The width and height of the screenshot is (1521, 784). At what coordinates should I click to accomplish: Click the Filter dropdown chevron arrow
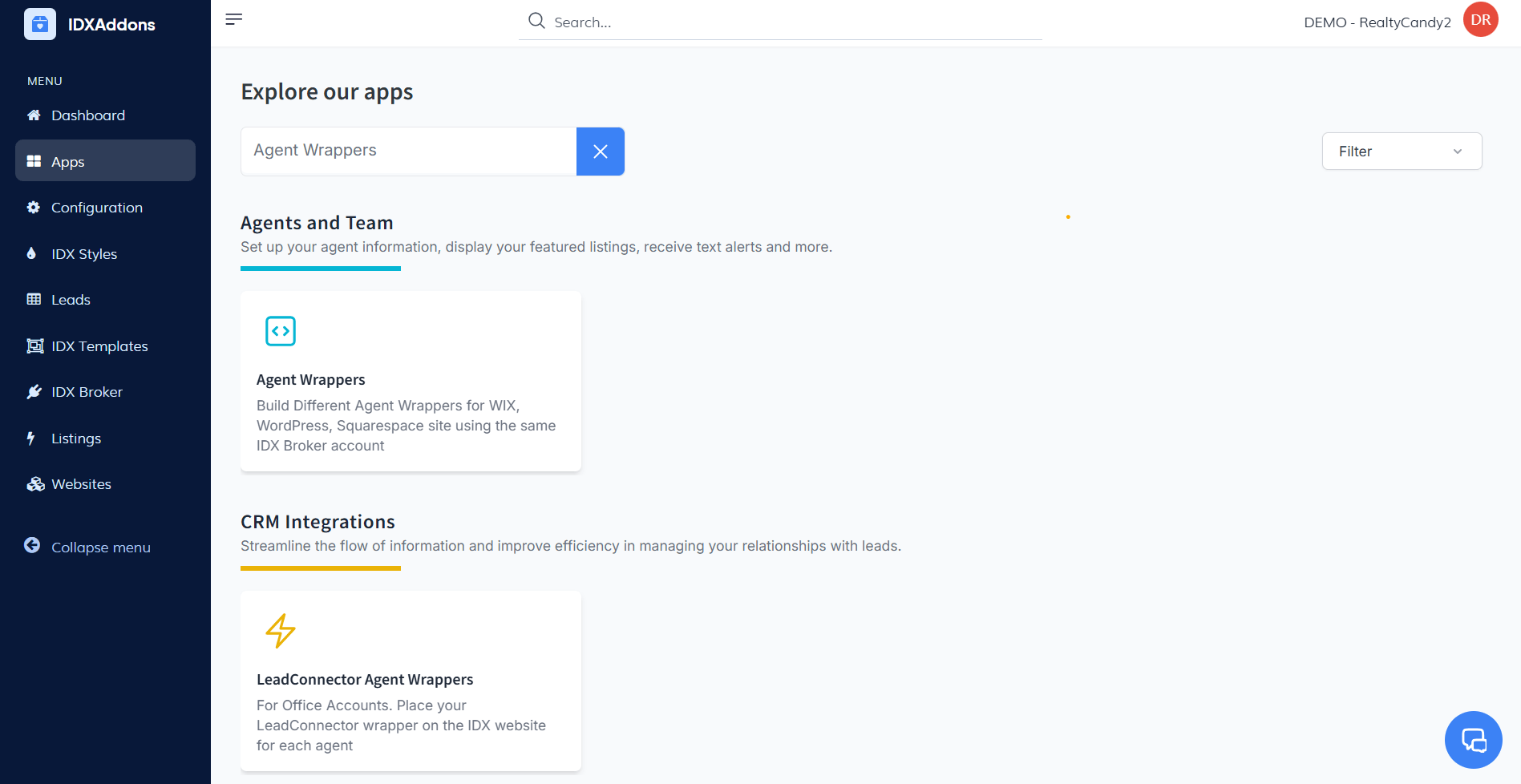pos(1458,152)
